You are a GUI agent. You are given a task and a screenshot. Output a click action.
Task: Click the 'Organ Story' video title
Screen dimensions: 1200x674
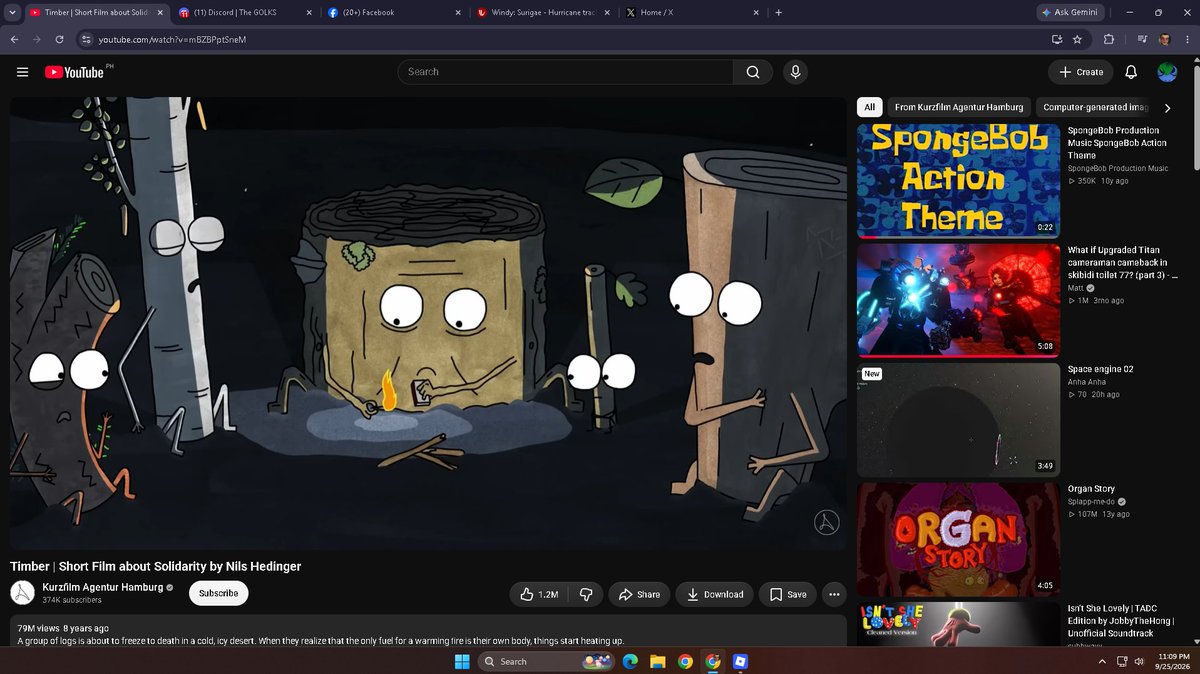[1091, 489]
